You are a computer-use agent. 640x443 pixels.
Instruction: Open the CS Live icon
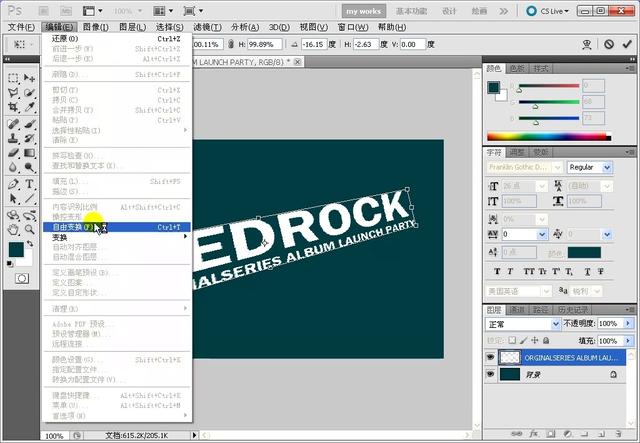click(x=531, y=11)
